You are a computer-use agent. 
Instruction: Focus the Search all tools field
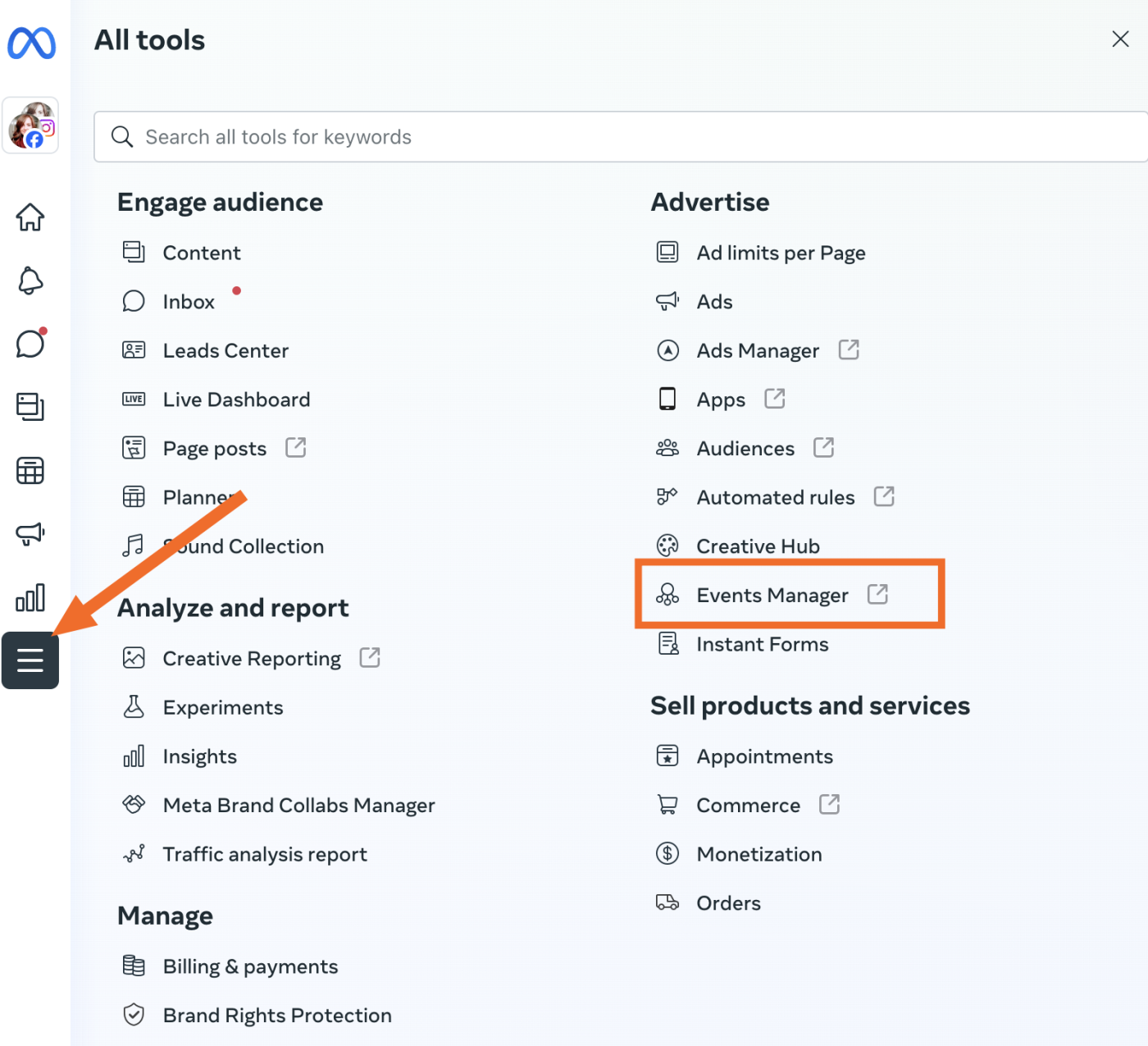pos(621,137)
